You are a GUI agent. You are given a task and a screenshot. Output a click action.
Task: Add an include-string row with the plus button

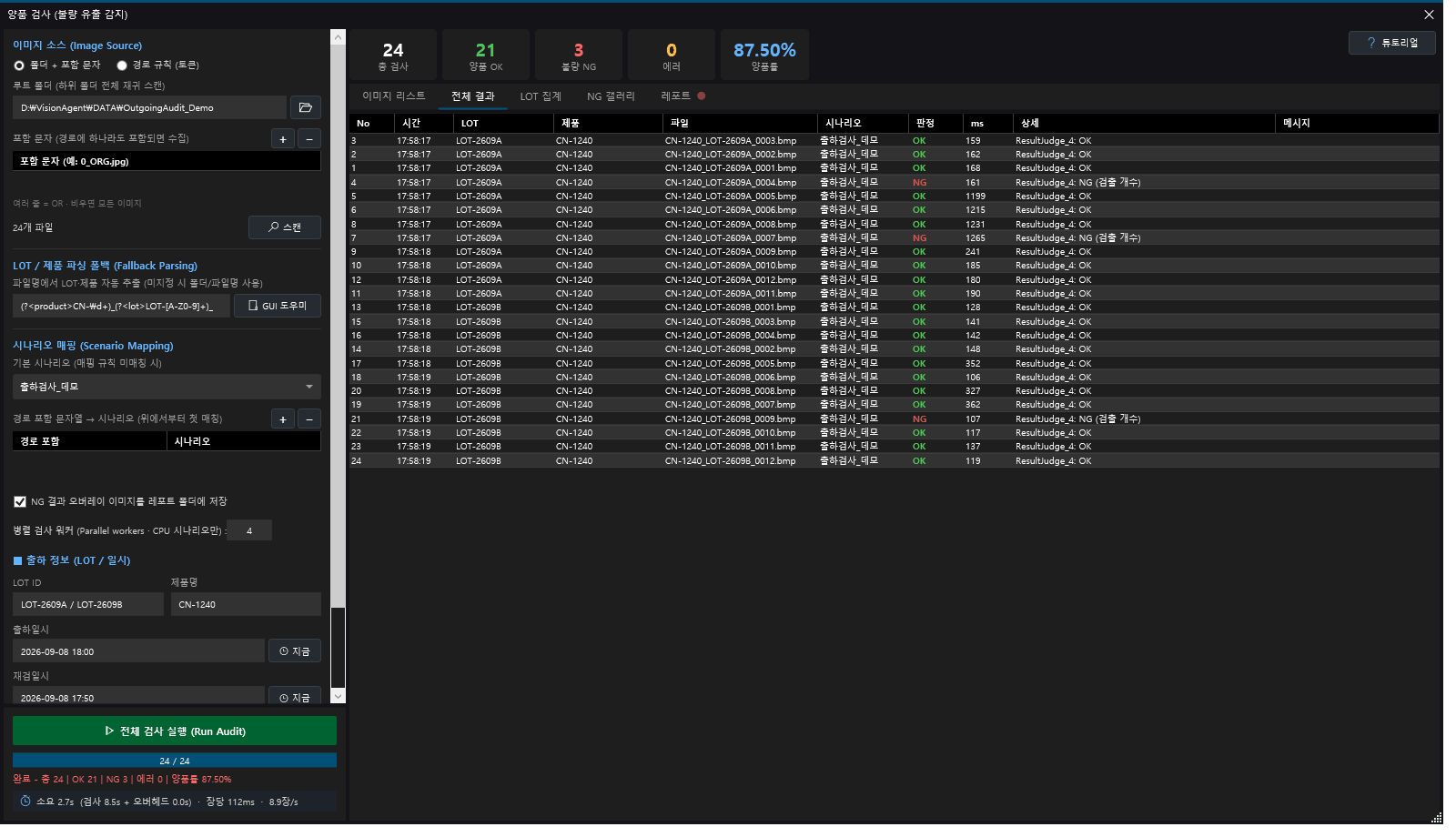(x=283, y=139)
